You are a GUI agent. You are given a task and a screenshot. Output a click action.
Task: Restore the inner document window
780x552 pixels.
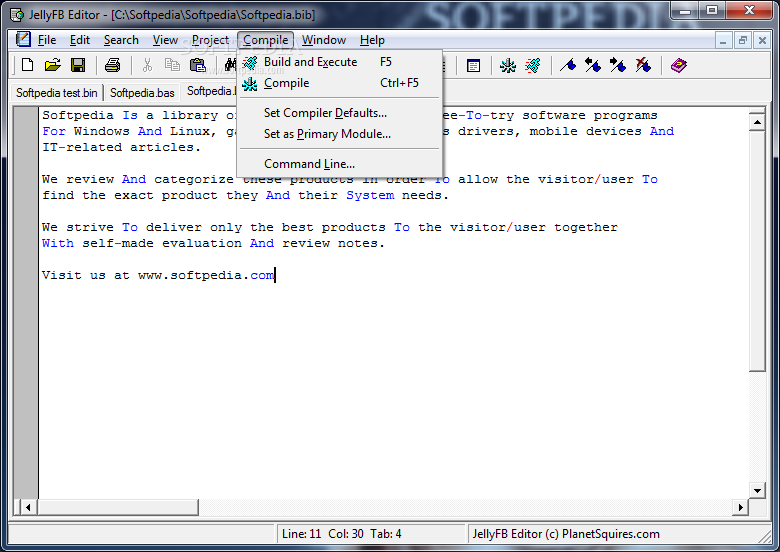point(743,40)
